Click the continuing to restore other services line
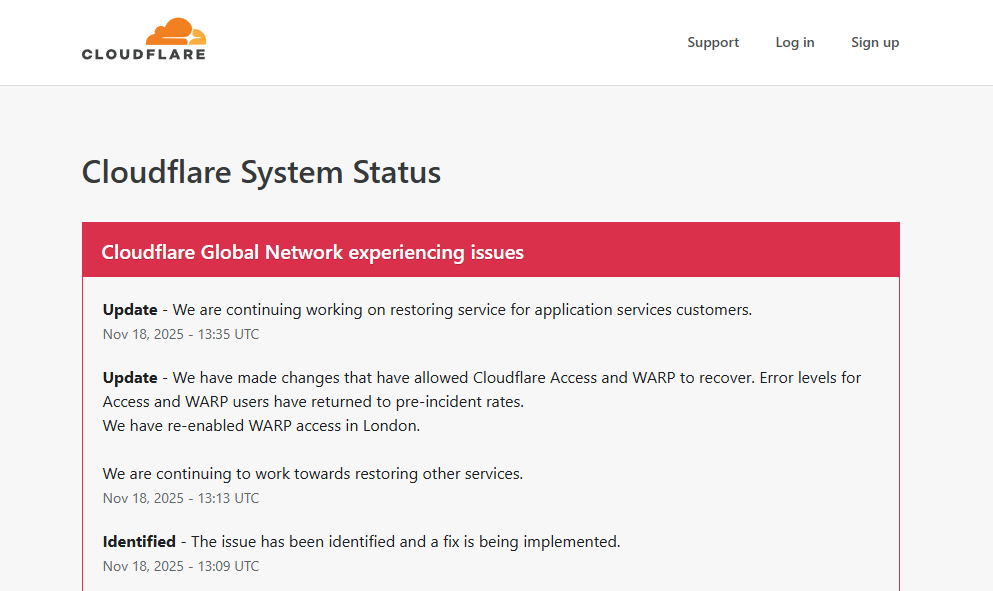The image size is (993, 591). (313, 474)
